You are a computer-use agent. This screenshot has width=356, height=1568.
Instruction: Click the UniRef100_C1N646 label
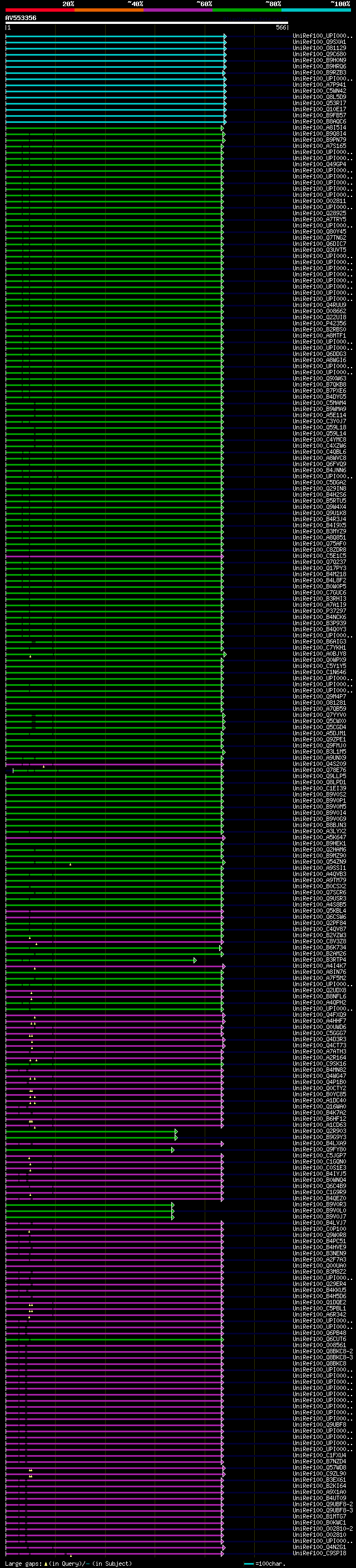coord(319,672)
